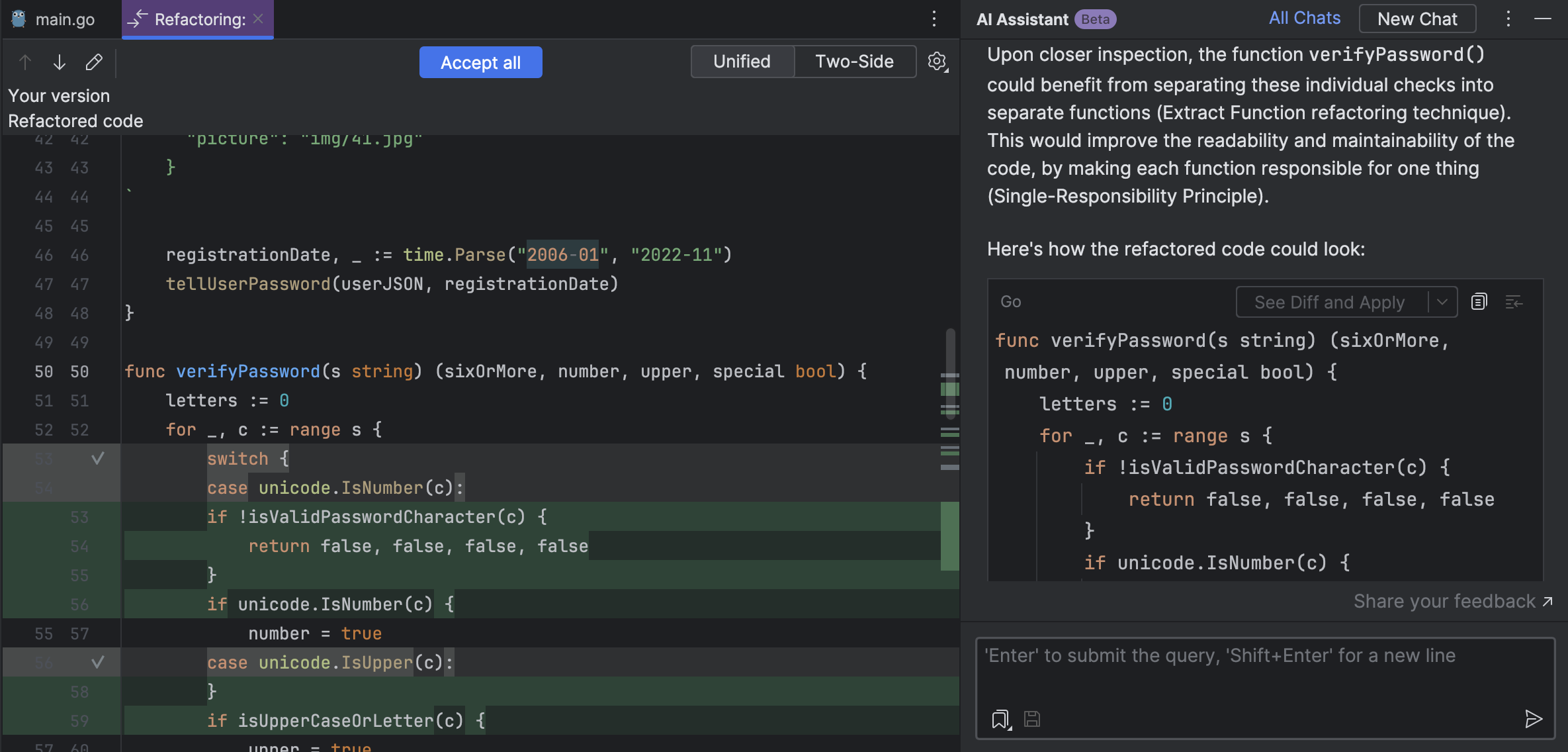Insert the code snippet at caret
This screenshot has height=752, width=1568.
(1514, 301)
